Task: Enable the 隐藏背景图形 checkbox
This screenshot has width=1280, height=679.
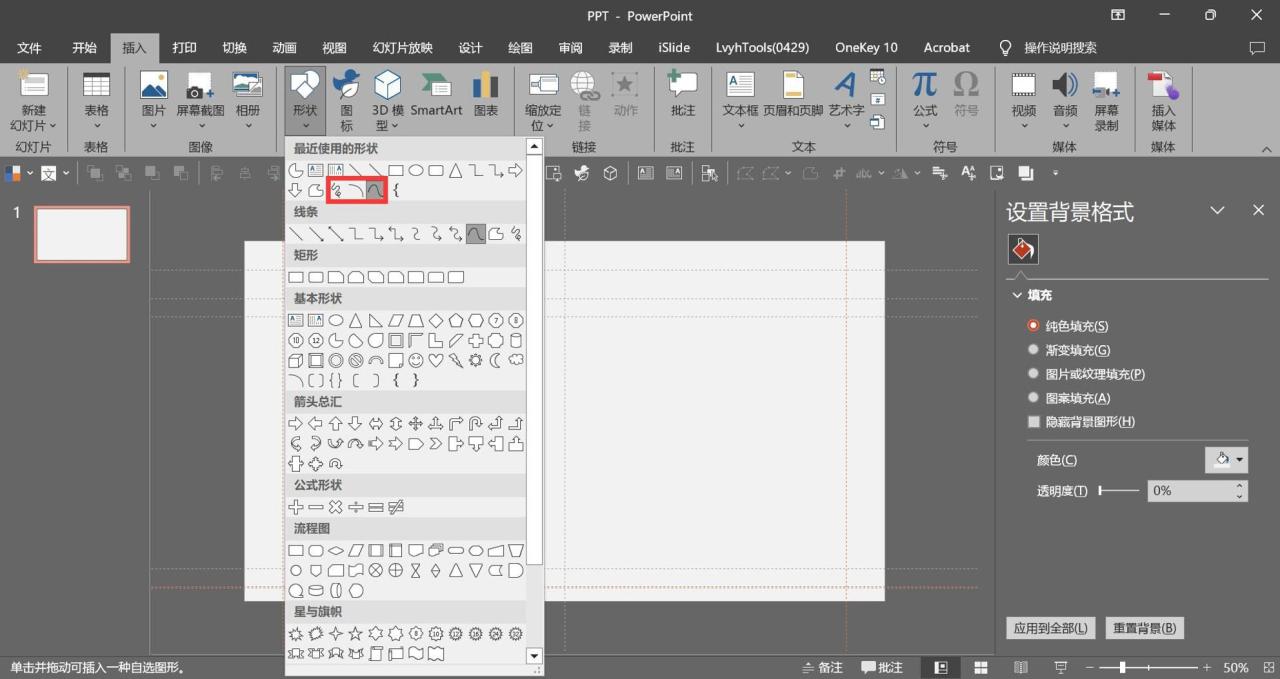Action: click(1034, 422)
